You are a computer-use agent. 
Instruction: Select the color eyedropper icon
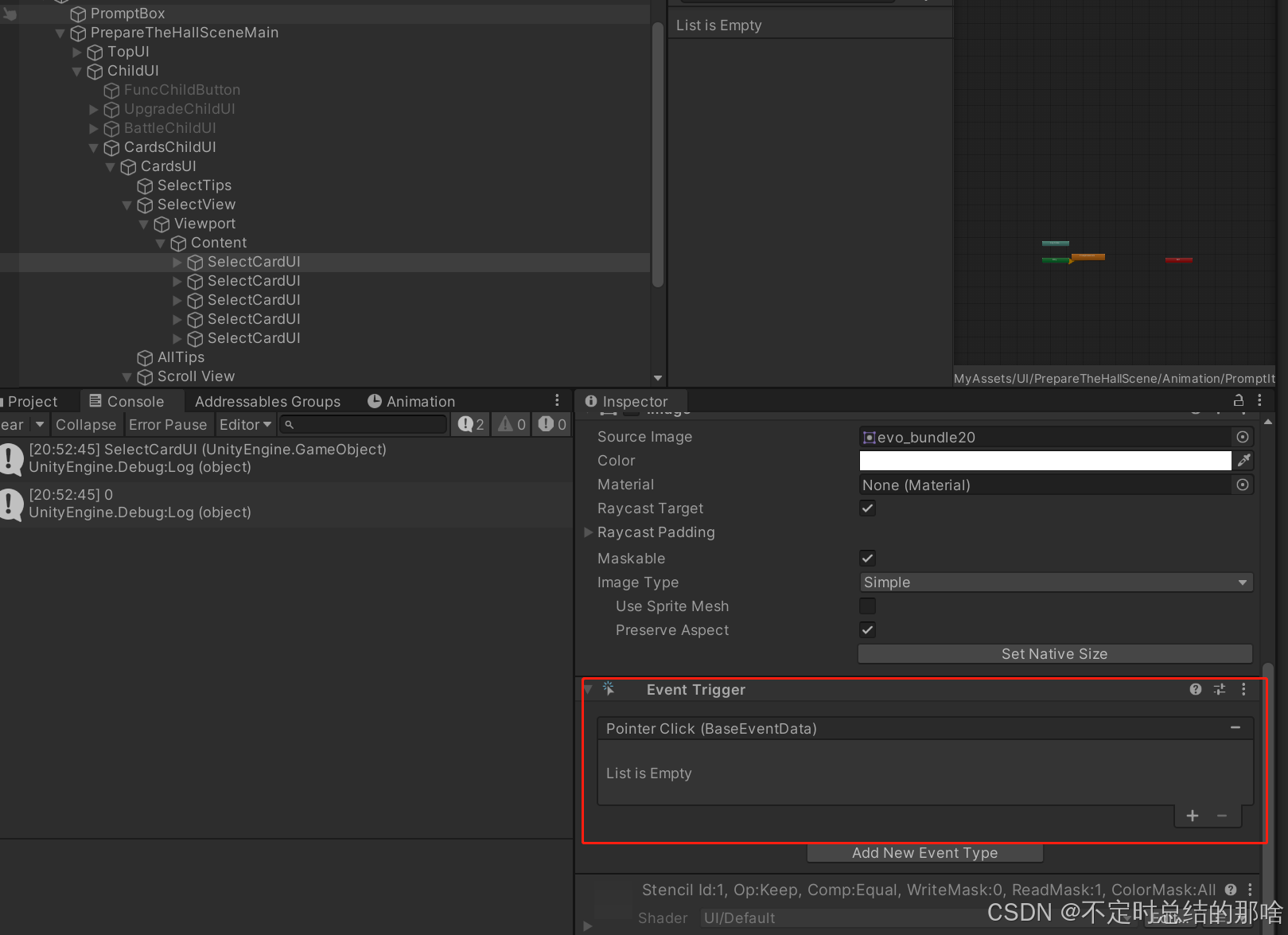click(1243, 460)
